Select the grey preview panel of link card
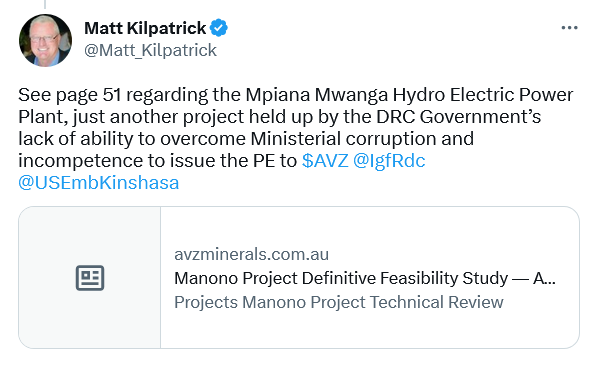 click(x=90, y=278)
